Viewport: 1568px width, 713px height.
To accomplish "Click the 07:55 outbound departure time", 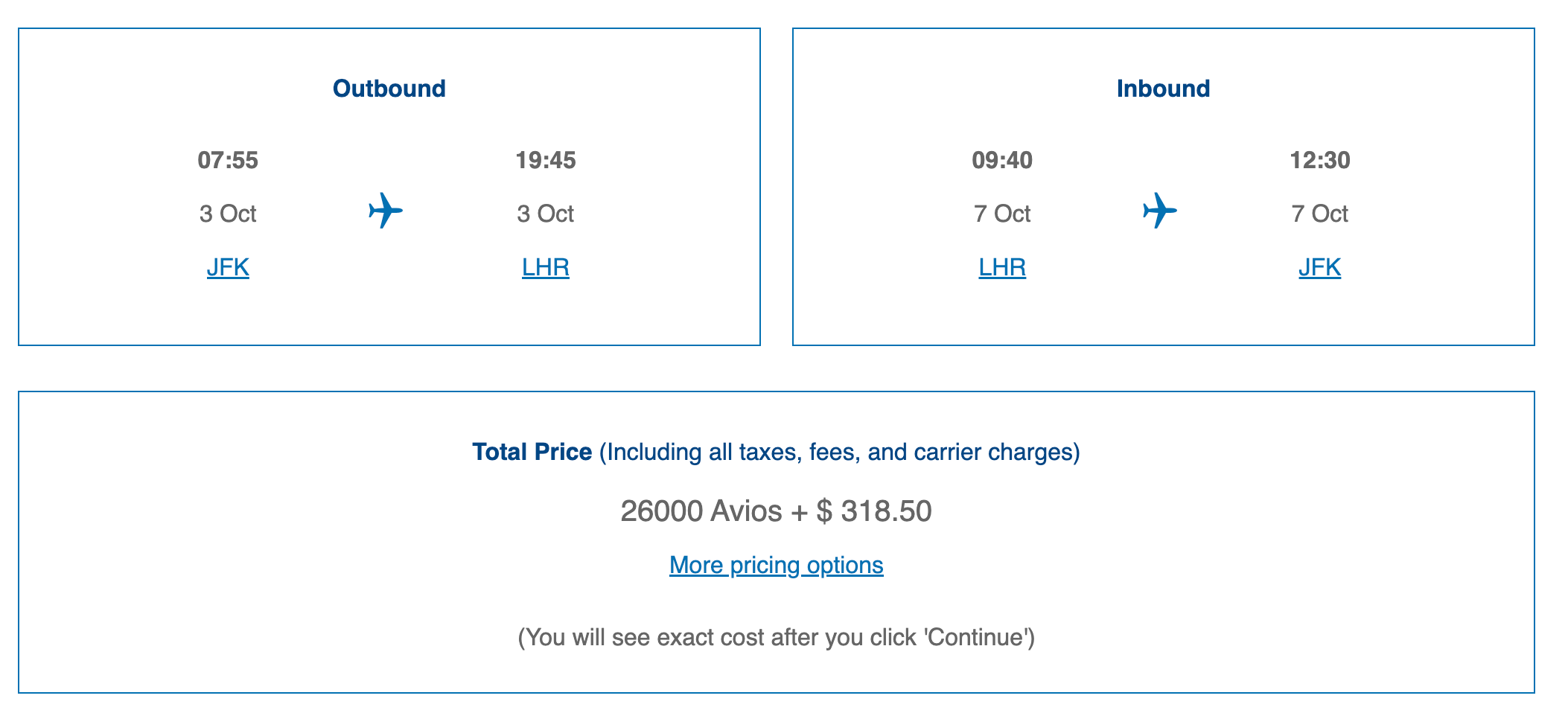I will [x=228, y=160].
